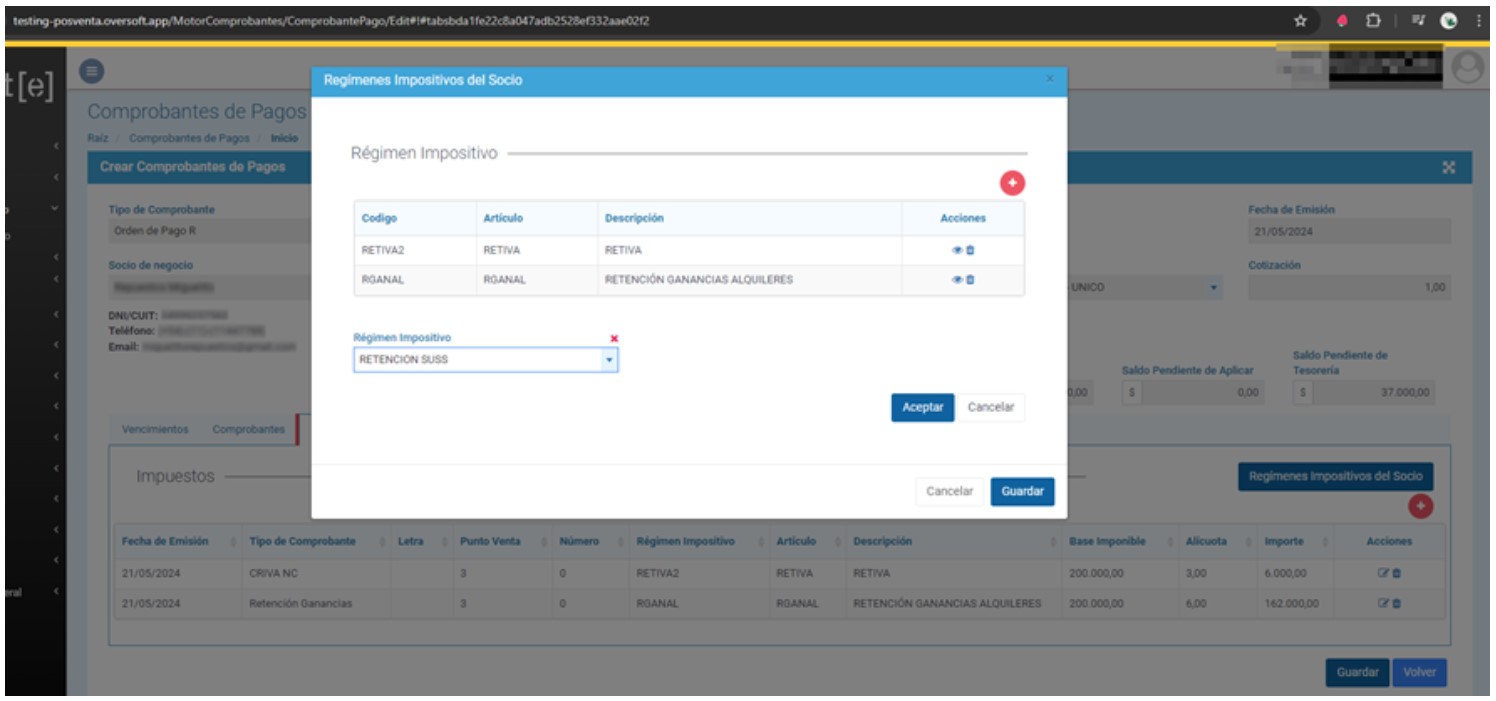
Task: Go to Raíz breadcrumb link
Action: [97, 137]
